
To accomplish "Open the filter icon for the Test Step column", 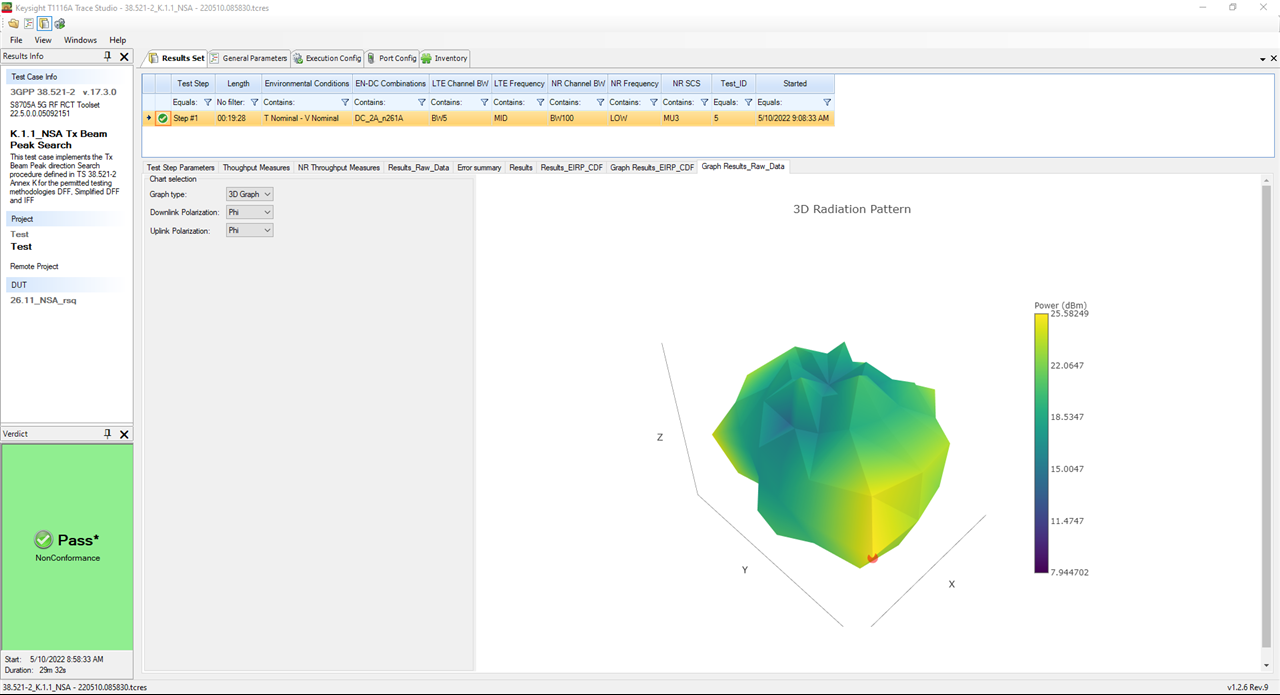I will coord(208,102).
